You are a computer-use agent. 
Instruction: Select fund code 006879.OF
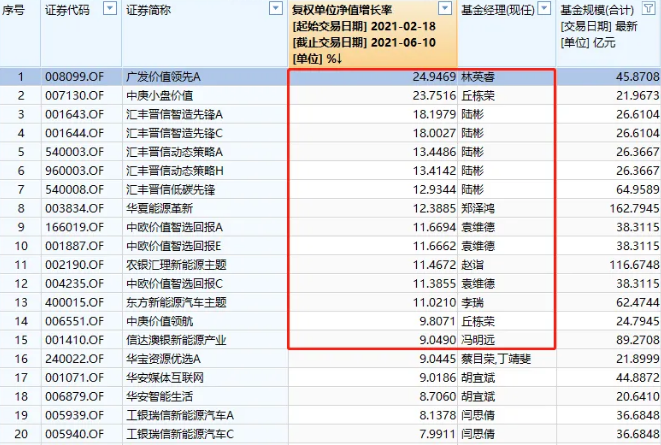[74, 397]
